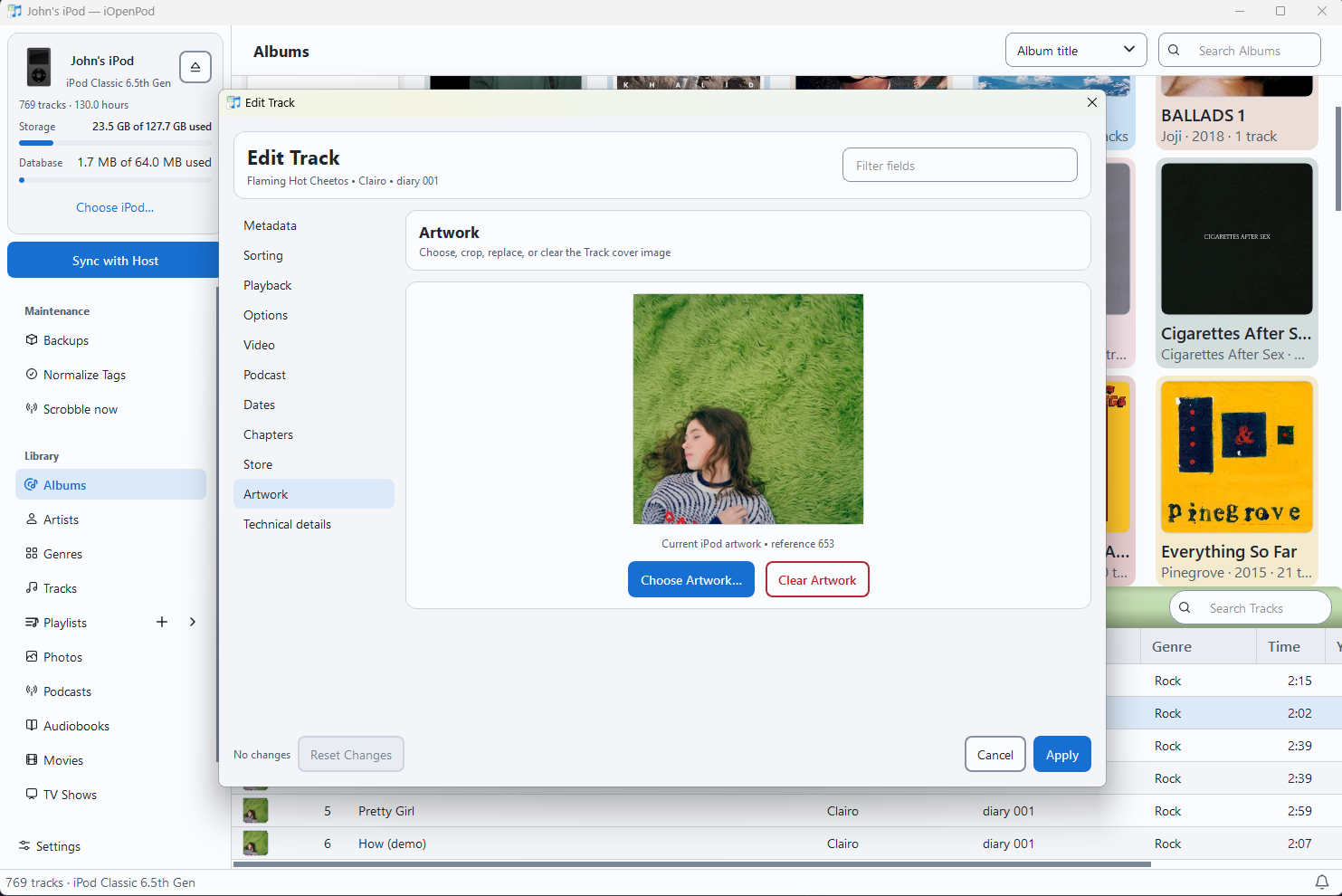Switch to the Playback section
This screenshot has width=1342, height=896.
coord(314,285)
